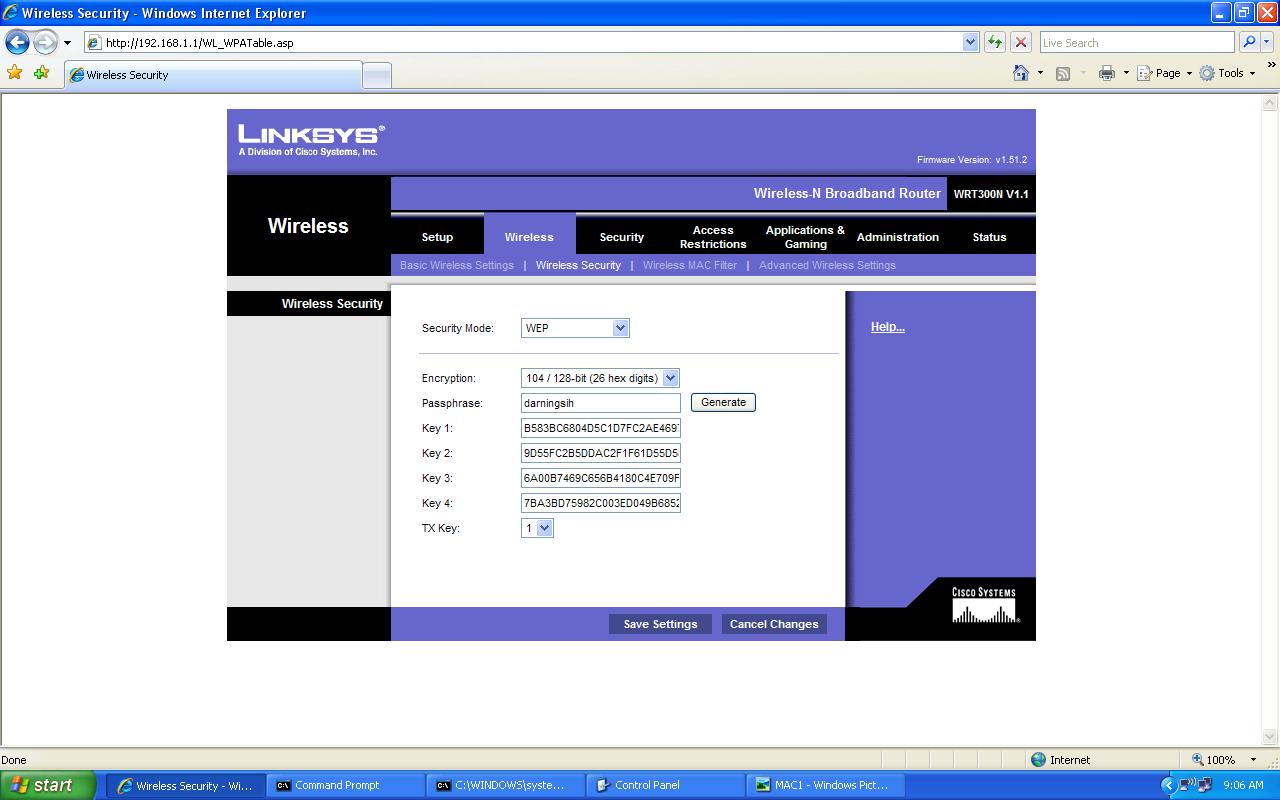Open the Setup tab of the router

point(437,237)
